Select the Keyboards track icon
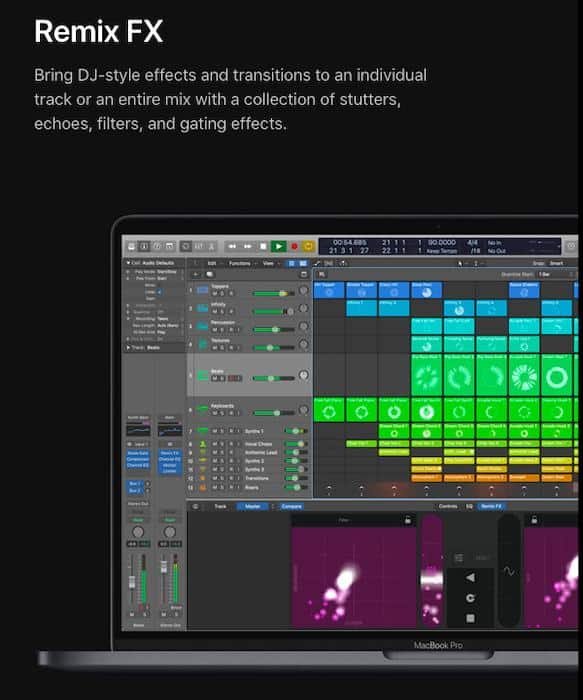The width and height of the screenshot is (583, 700). click(x=203, y=408)
